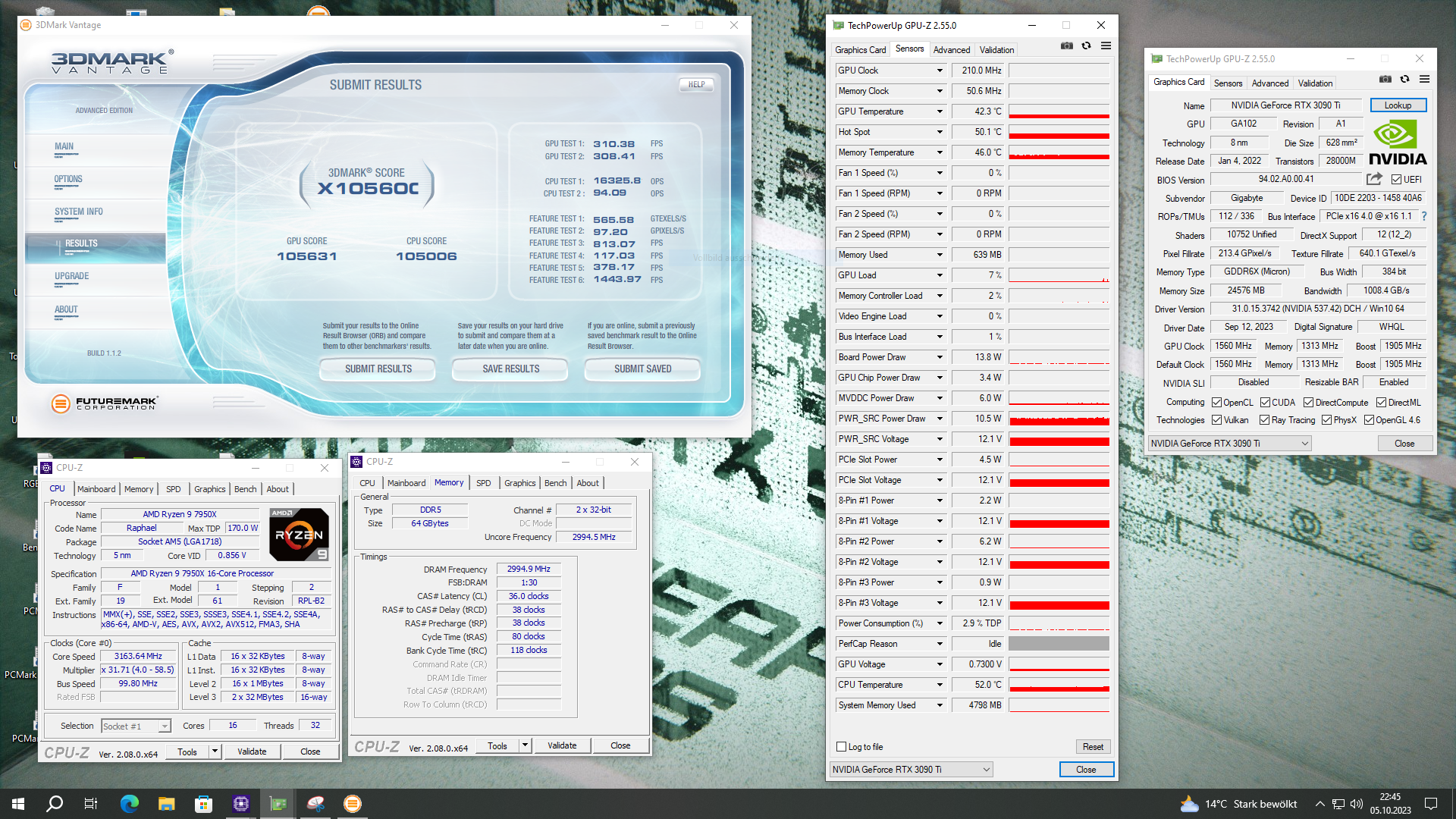The height and width of the screenshot is (819, 1456).
Task: Switch to Advanced tab in GPU-Z Sensors window
Action: (x=952, y=50)
